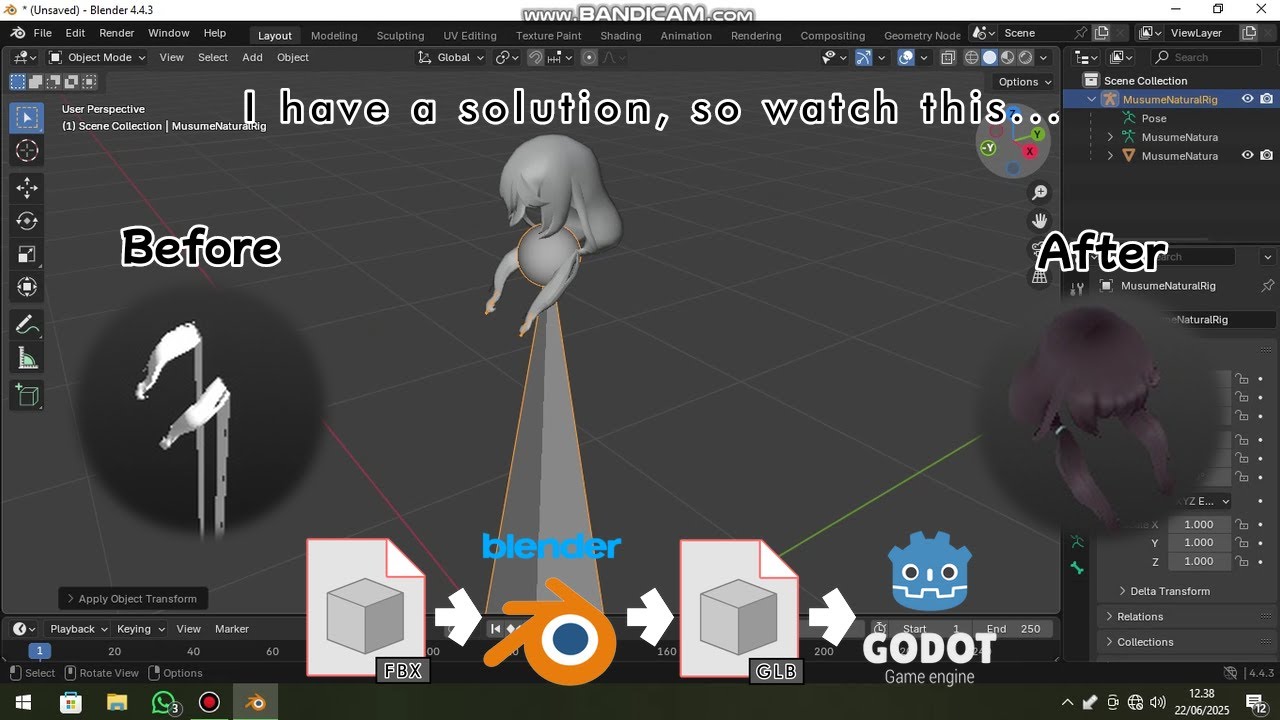The height and width of the screenshot is (720, 1280).
Task: Open the transform pivot point menu
Action: [x=508, y=57]
